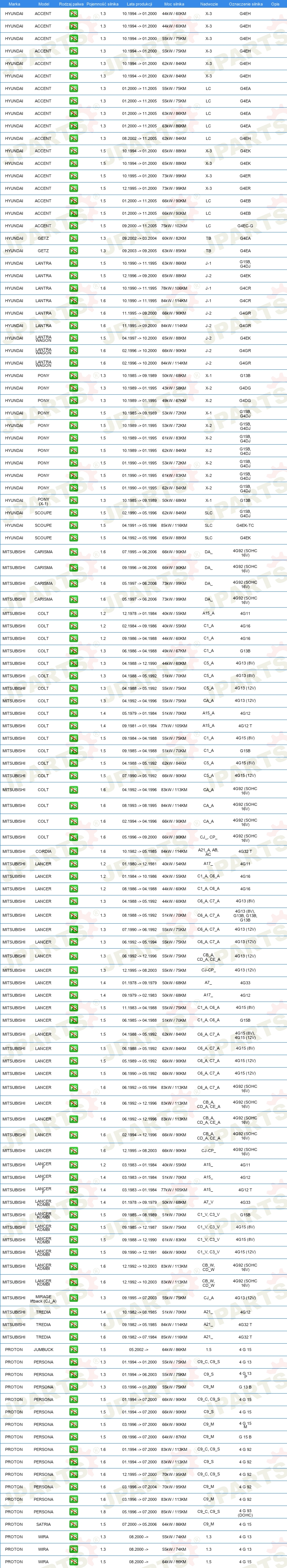The width and height of the screenshot is (287, 1568).
Task: Click fuel icon in Lancer 01.1980 -> 12.1981 row
Action: (73, 864)
